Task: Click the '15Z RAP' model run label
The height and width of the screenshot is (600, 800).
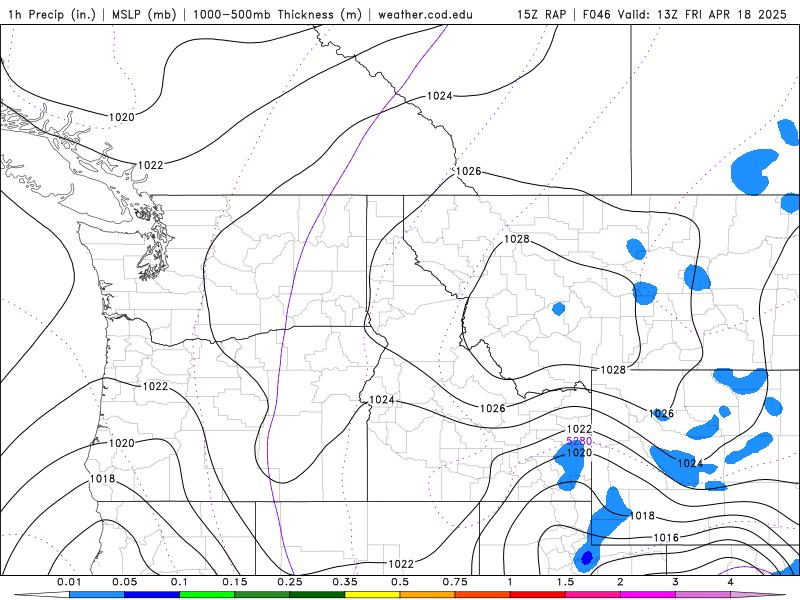Action: [x=541, y=14]
